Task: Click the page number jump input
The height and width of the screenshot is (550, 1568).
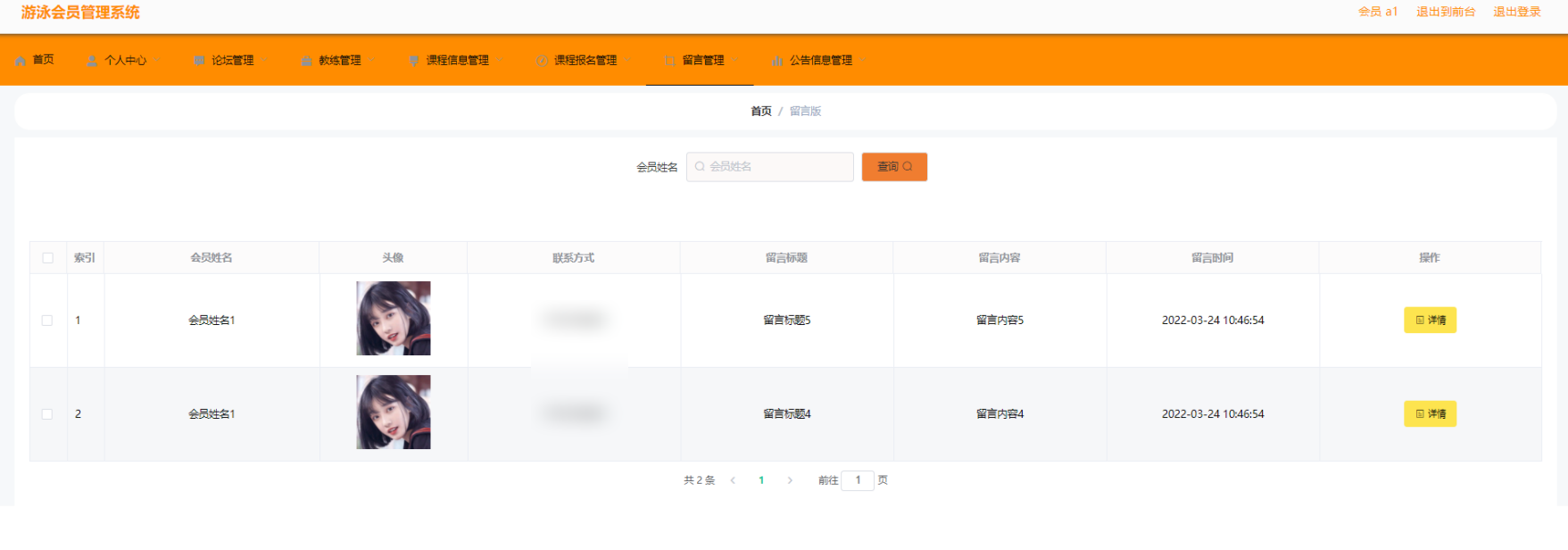Action: pyautogui.click(x=858, y=480)
